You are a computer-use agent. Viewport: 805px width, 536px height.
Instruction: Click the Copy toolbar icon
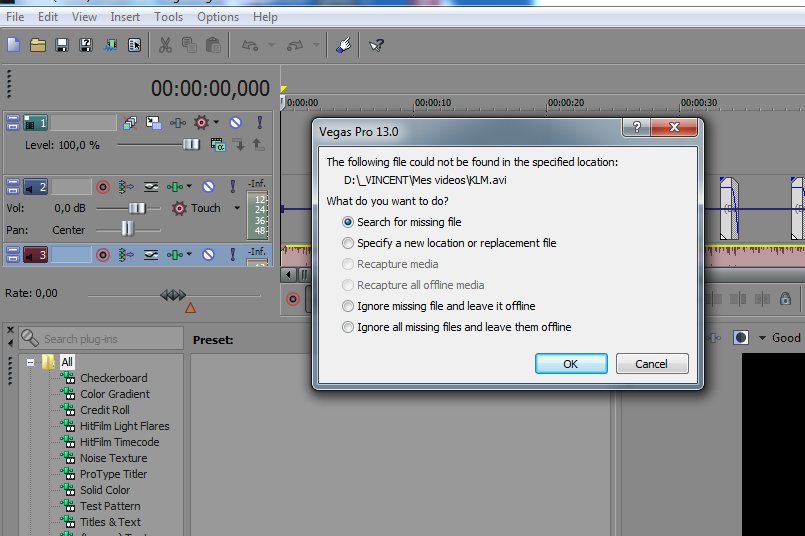click(189, 45)
